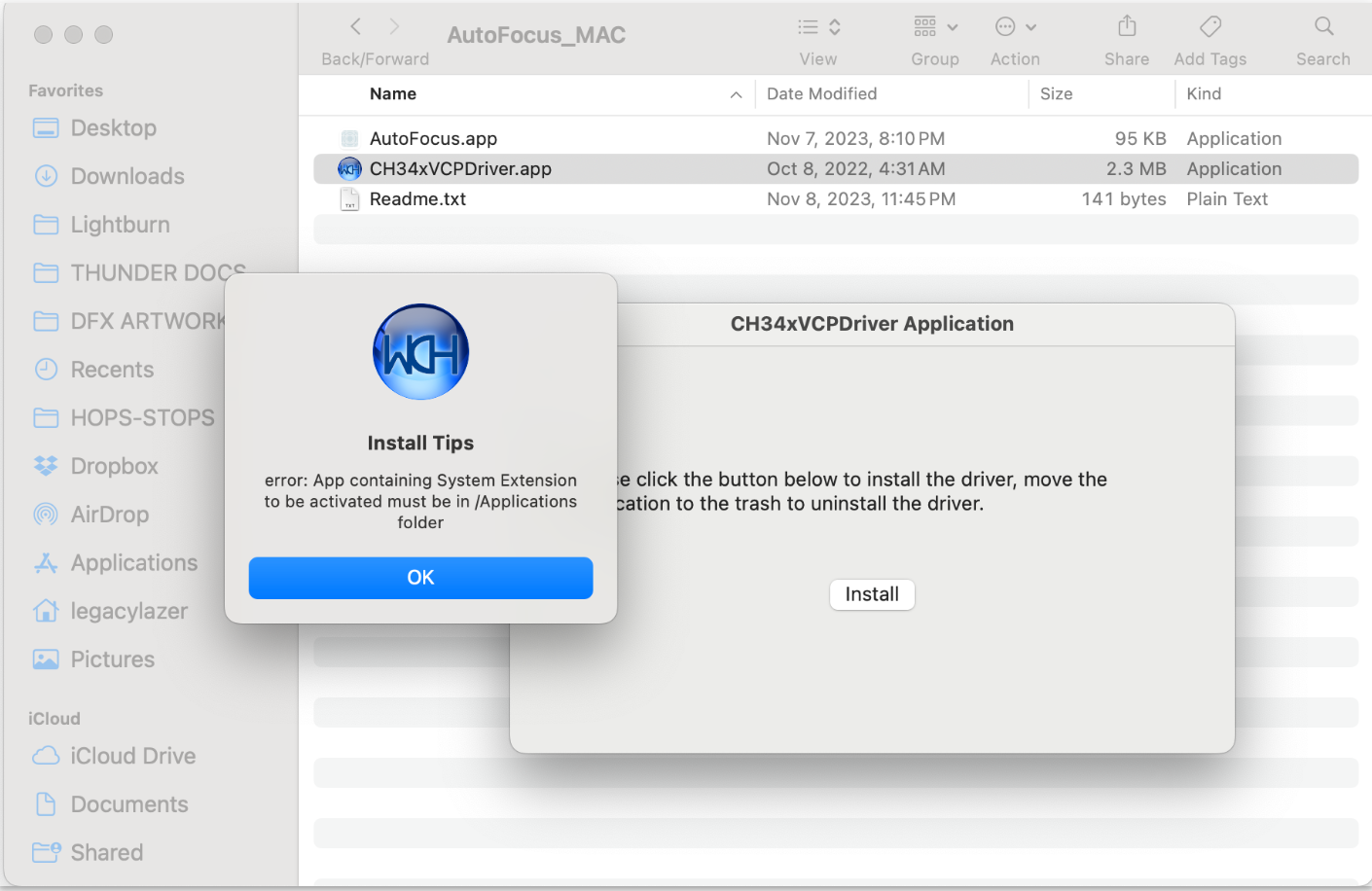Click the "2.3 MB" size cell
Screen dimensions: 1372x891
pyautogui.click(x=1137, y=169)
